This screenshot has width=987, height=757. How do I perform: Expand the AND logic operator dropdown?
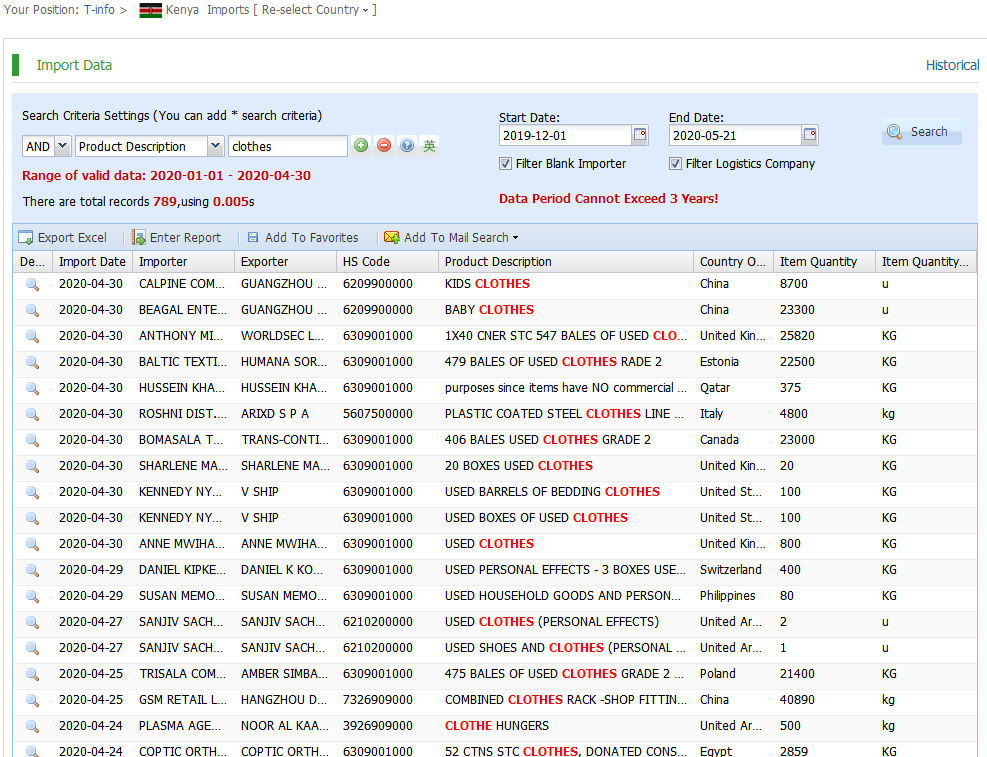[x=62, y=146]
